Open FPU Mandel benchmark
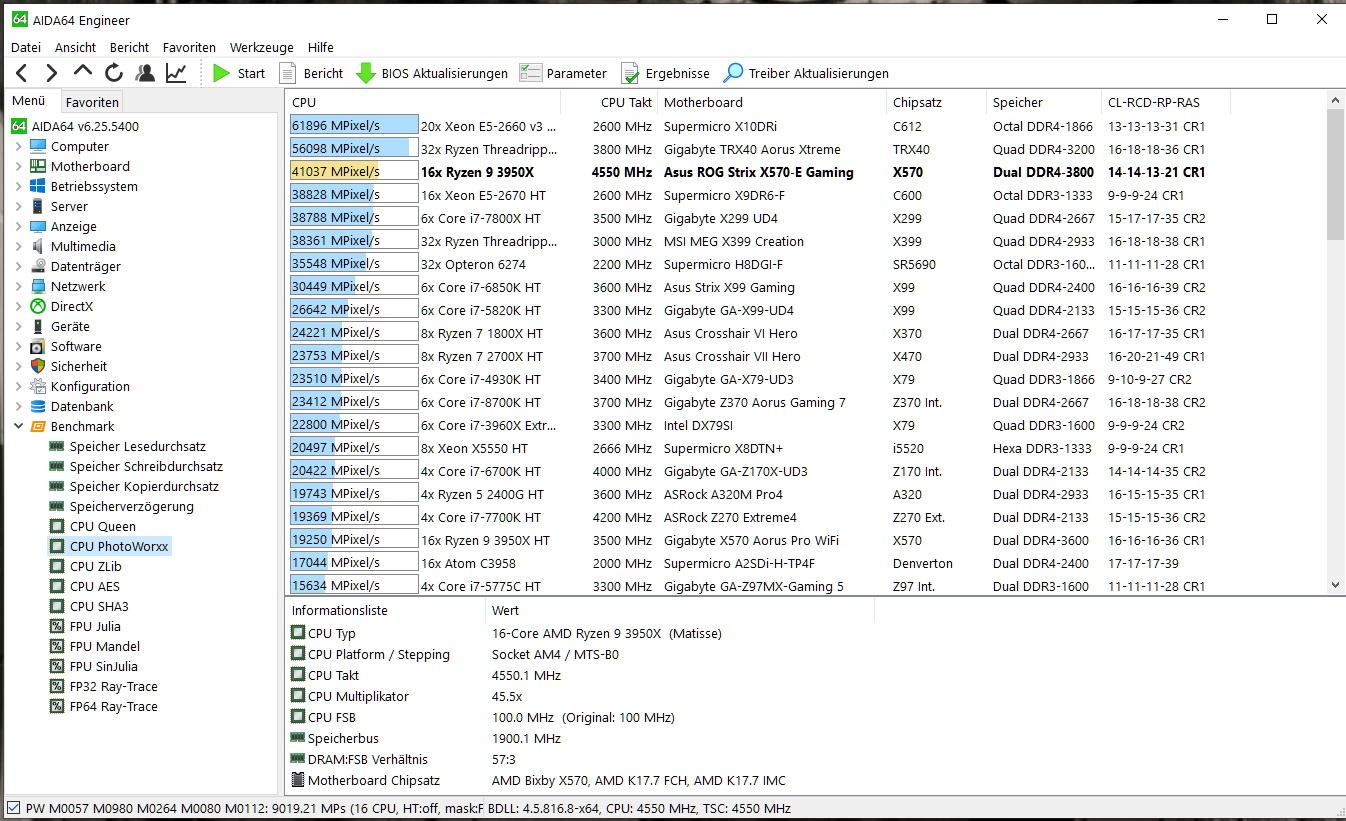 (x=95, y=646)
